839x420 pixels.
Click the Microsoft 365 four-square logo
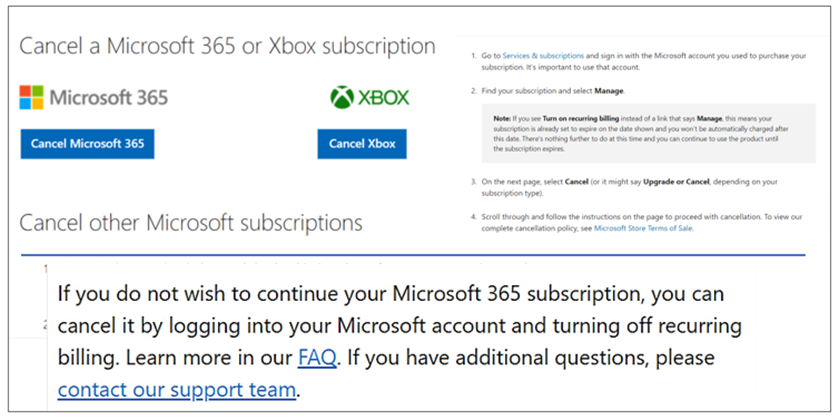coord(31,98)
